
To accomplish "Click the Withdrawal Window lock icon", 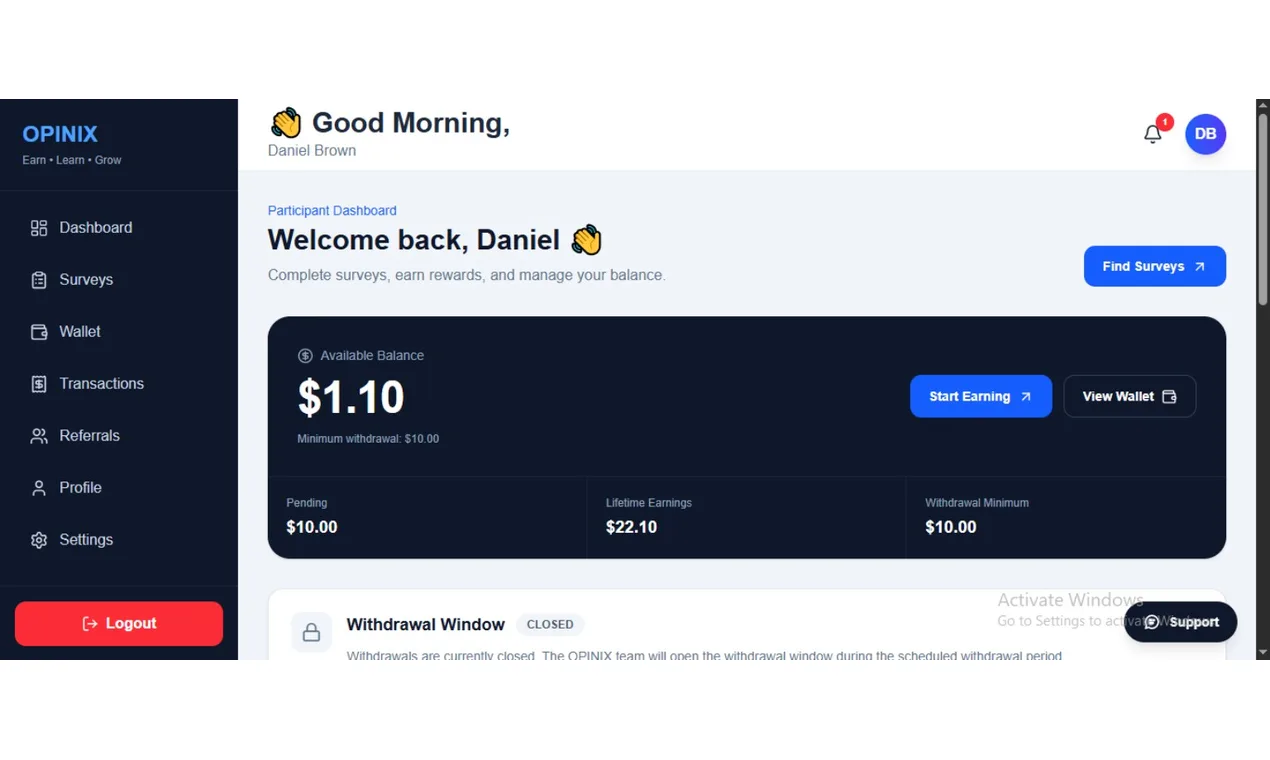I will pos(311,633).
